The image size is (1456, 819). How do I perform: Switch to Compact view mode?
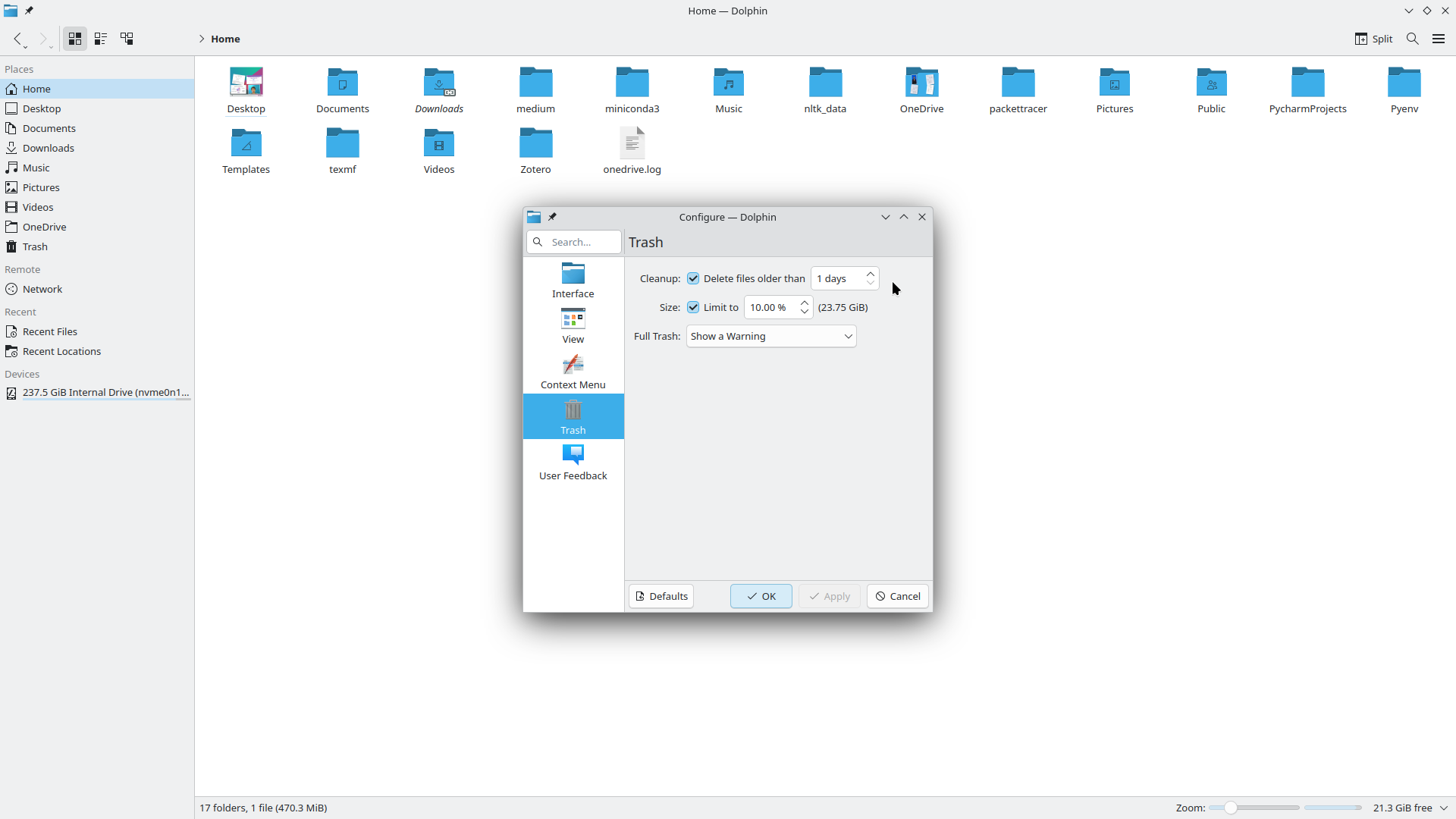pos(101,39)
